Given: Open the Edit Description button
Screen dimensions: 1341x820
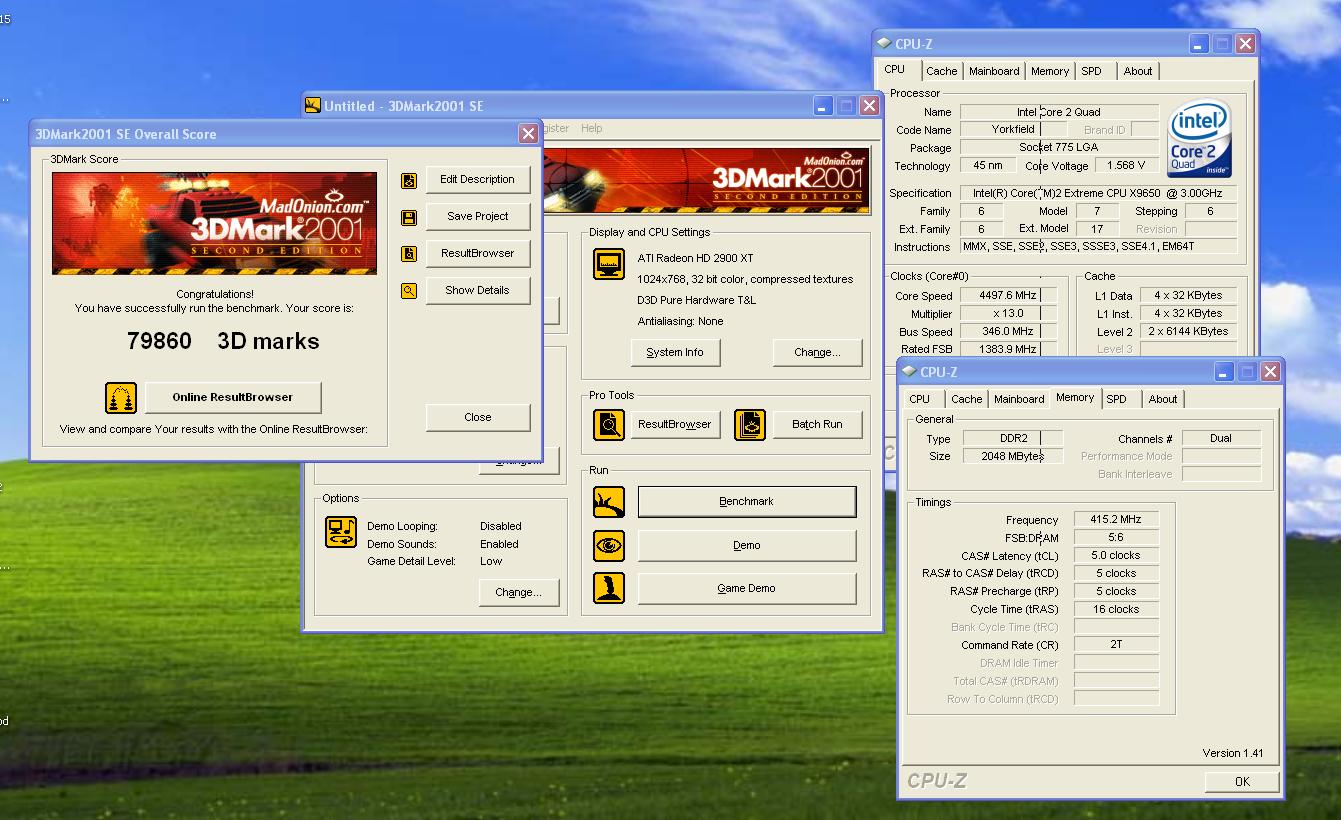Looking at the screenshot, I should (x=478, y=180).
